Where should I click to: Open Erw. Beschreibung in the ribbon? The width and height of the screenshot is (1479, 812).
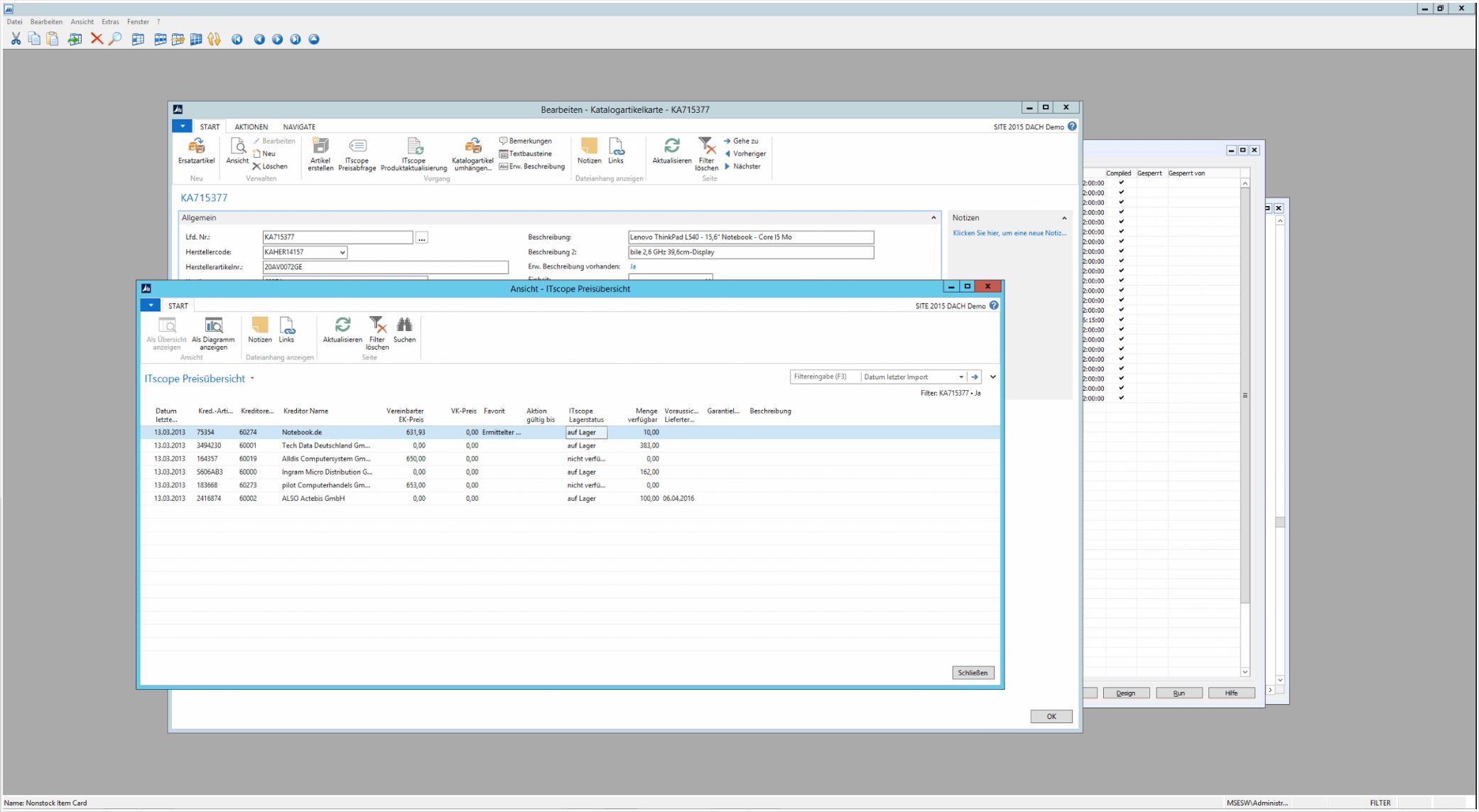532,166
